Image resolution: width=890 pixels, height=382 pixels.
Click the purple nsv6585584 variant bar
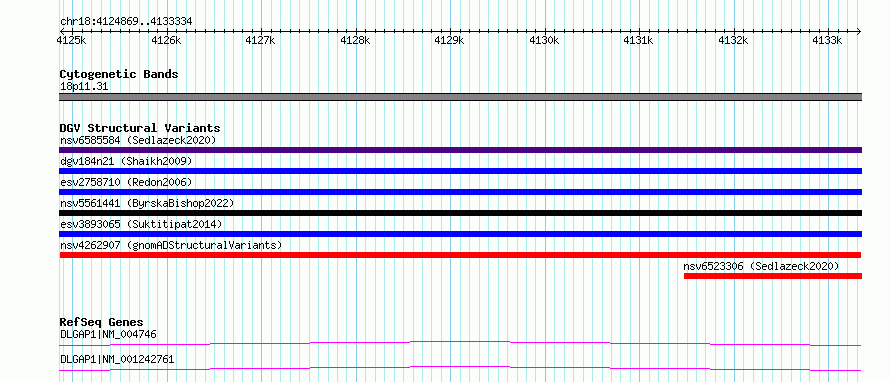460,150
